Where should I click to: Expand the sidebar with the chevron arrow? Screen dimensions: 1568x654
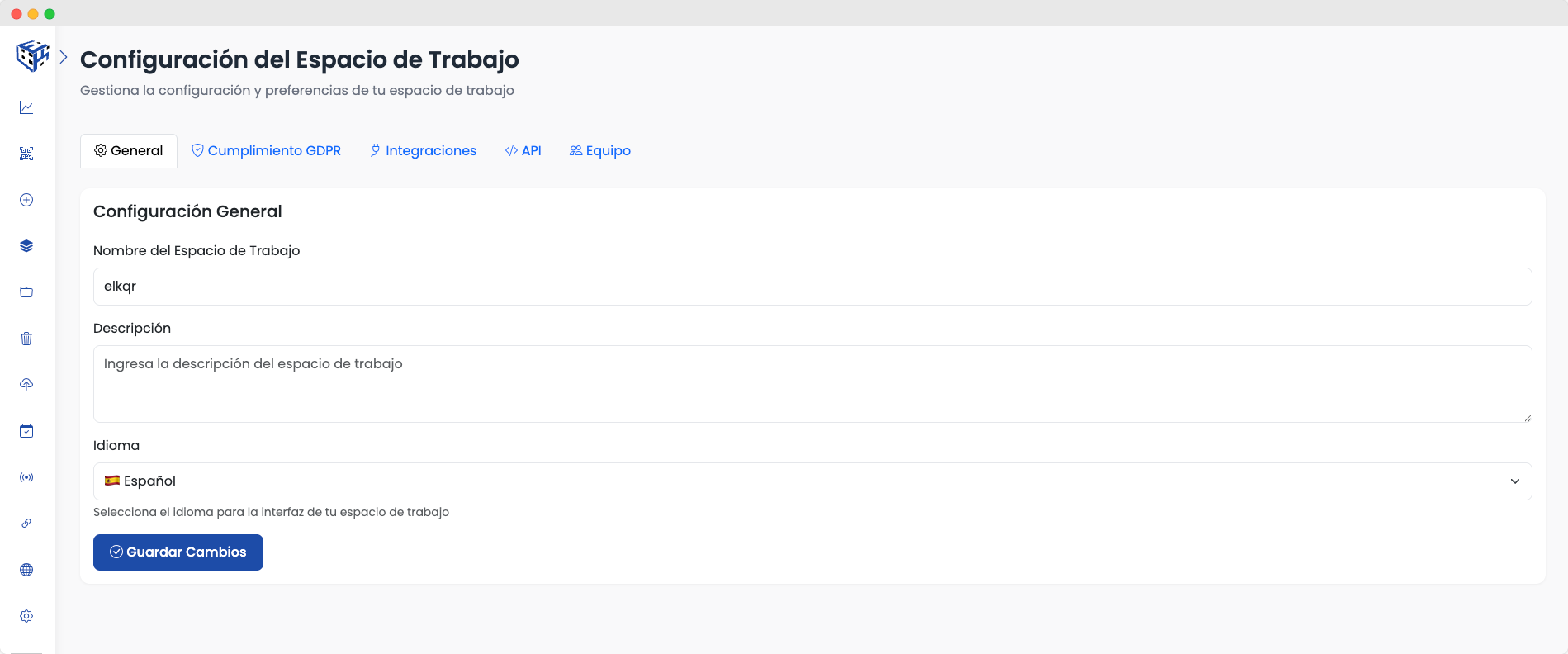click(64, 57)
